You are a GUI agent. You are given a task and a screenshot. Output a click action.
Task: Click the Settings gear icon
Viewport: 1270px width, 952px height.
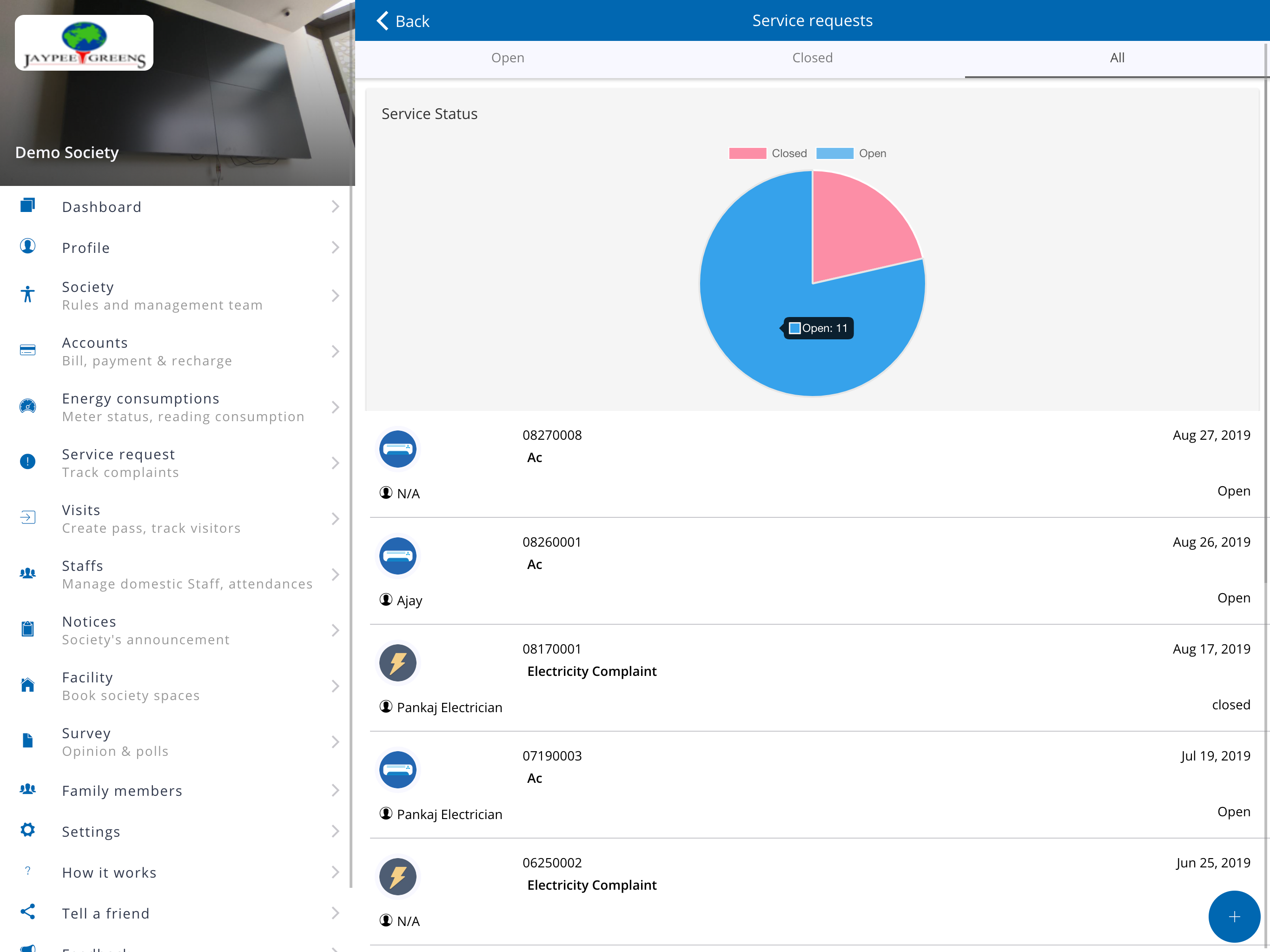pos(27,830)
